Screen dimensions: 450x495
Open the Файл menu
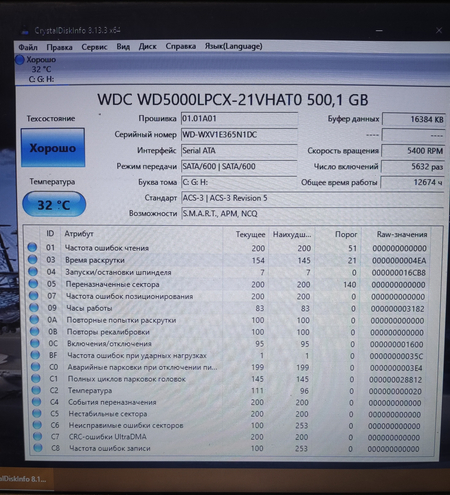tap(28, 47)
